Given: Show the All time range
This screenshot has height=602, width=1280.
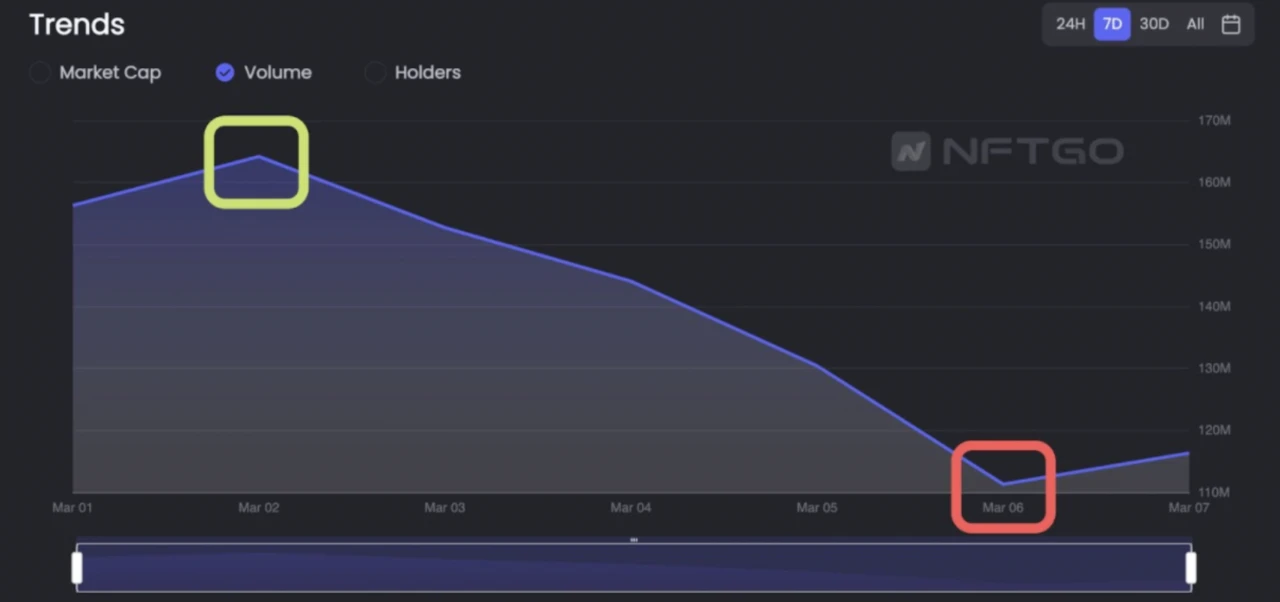Looking at the screenshot, I should 1195,24.
